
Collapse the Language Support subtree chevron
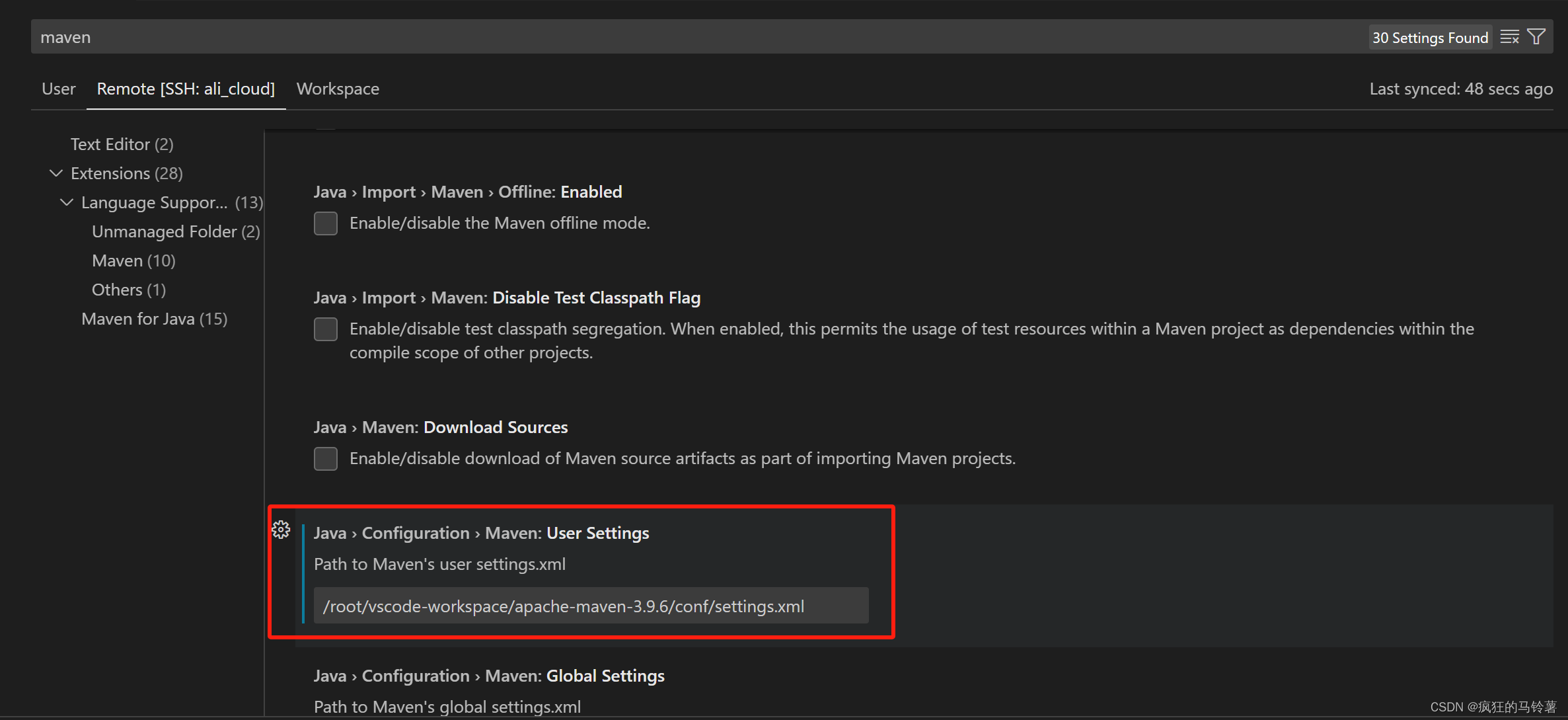tap(67, 202)
